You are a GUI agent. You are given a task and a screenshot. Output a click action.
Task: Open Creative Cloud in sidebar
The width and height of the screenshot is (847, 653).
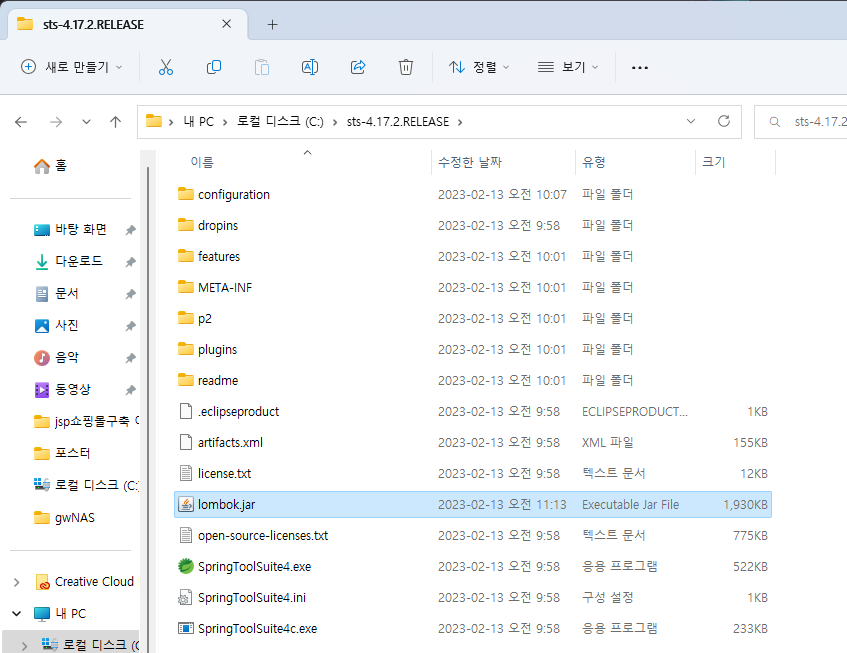pyautogui.click(x=84, y=582)
